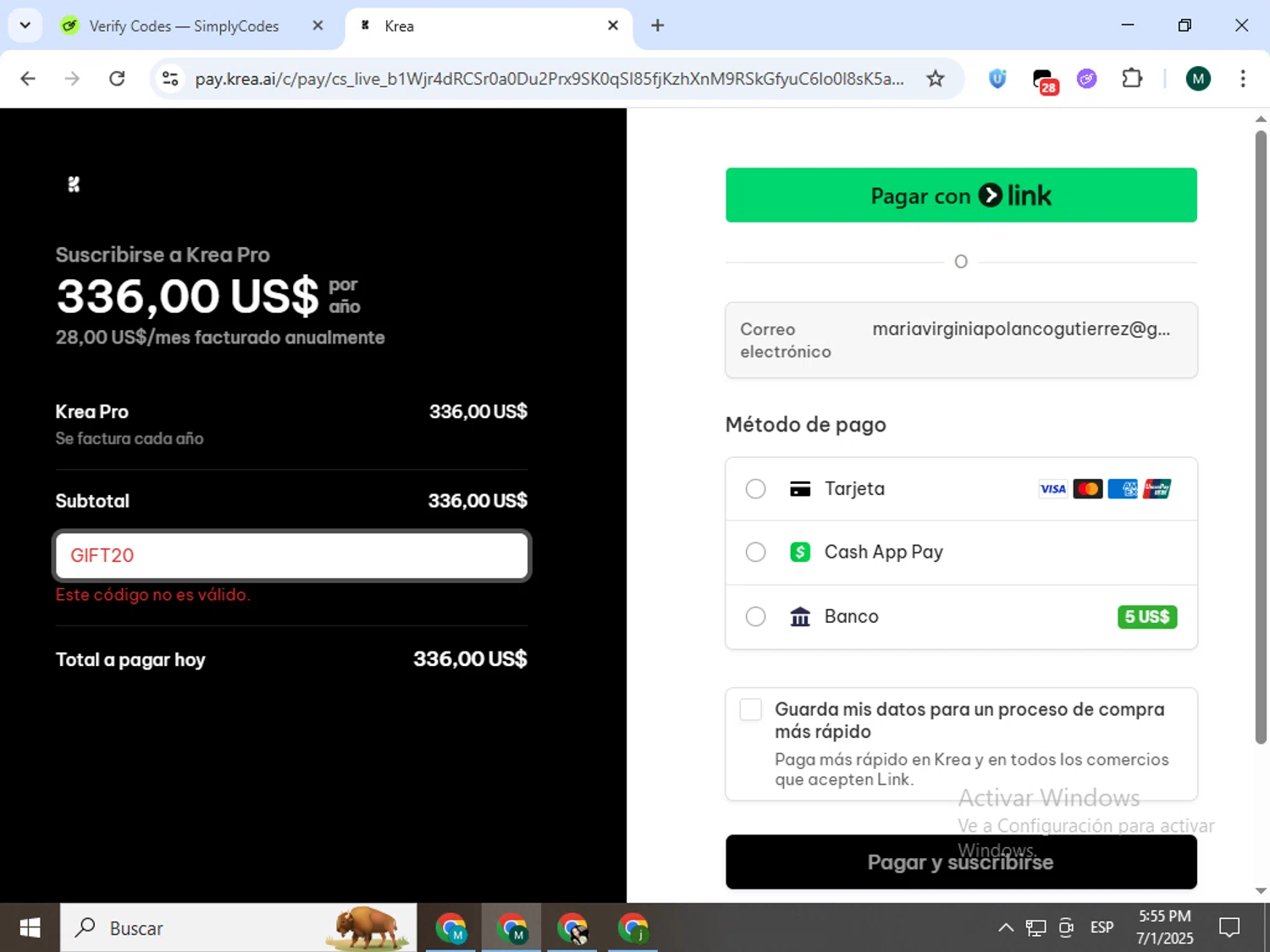
Task: Click the Subtotal label
Action: [92, 501]
